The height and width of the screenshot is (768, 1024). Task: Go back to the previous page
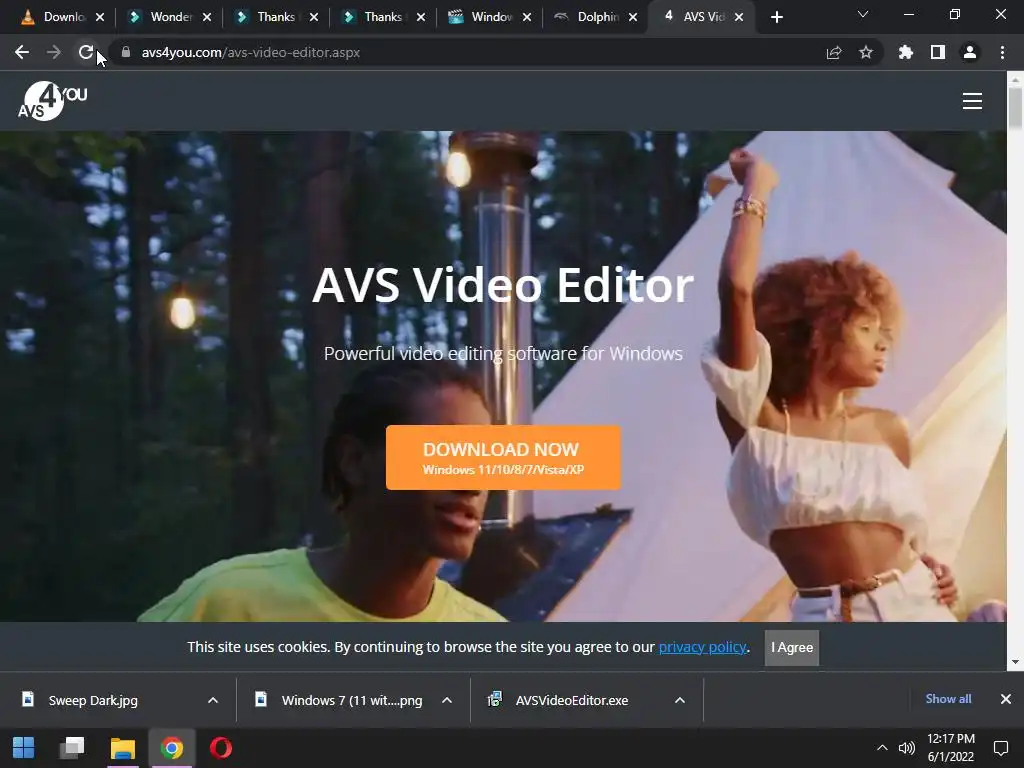coord(22,52)
